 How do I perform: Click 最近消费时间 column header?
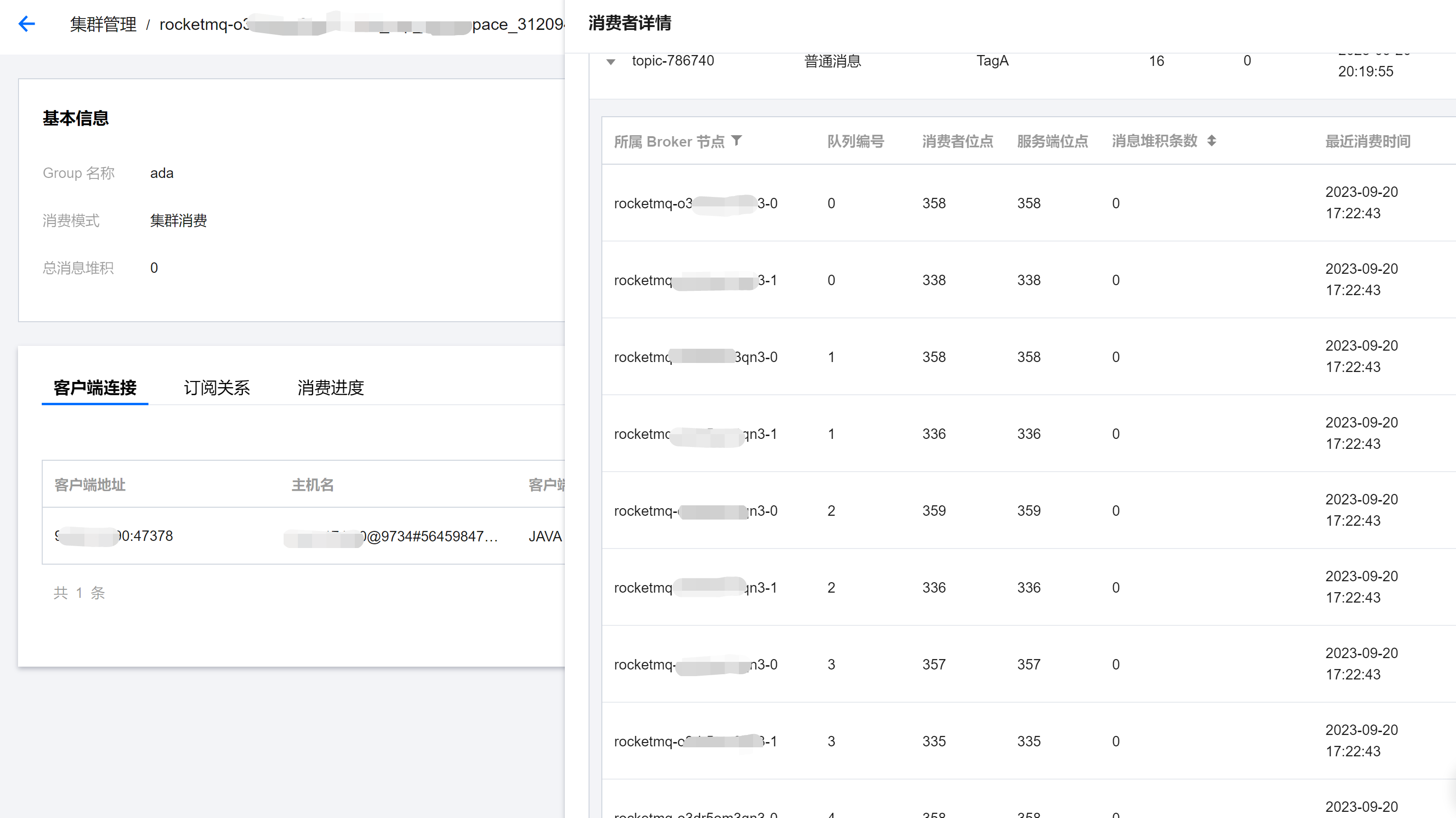(1368, 141)
